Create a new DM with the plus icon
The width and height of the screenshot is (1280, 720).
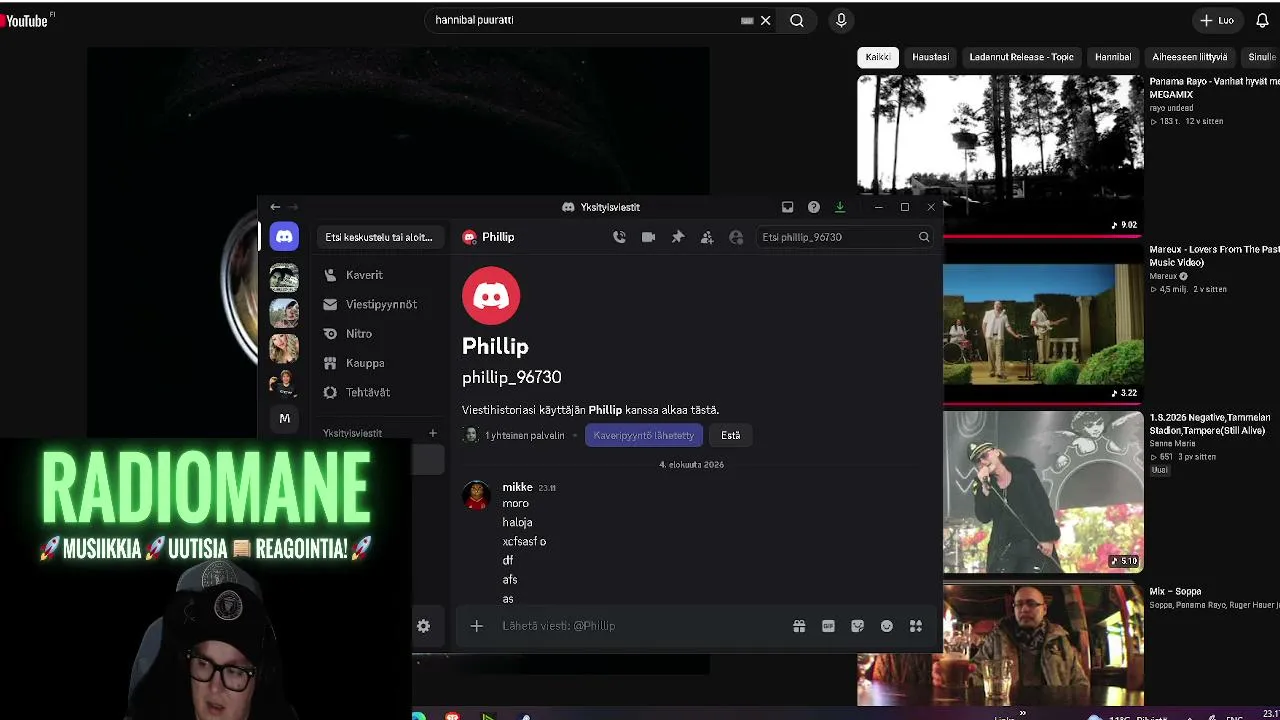[x=433, y=433]
